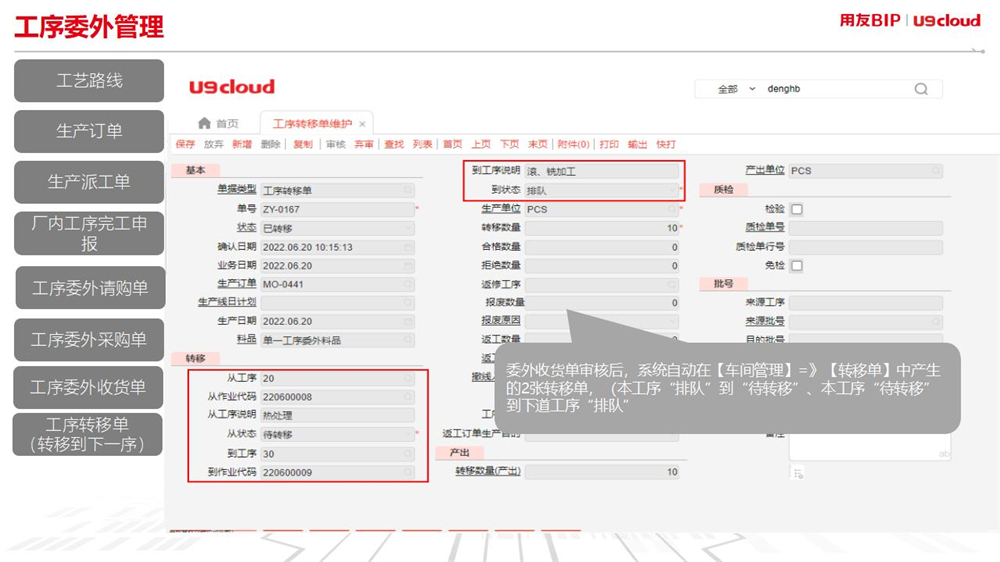Click 列表 in the toolbar
Image resolution: width=1000 pixels, height=562 pixels.
pos(422,144)
